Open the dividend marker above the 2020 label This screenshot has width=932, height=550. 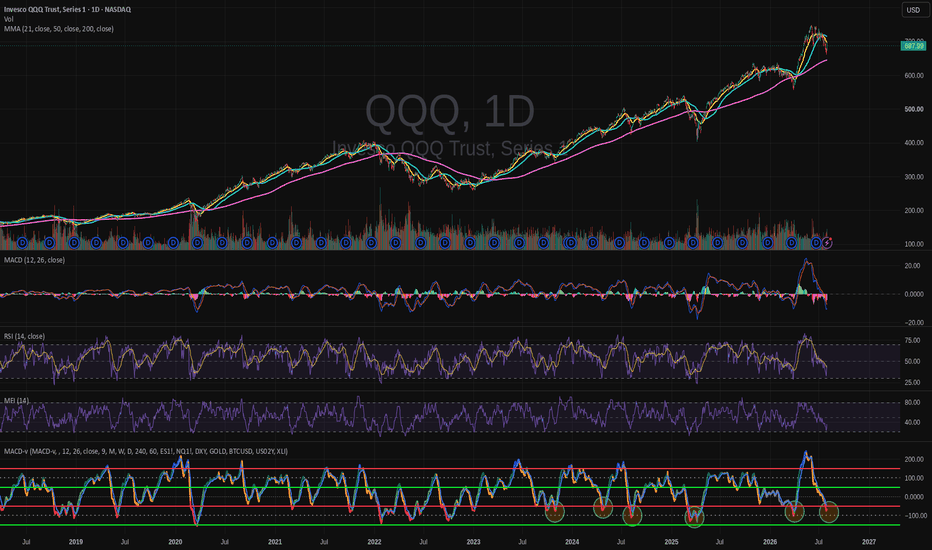tap(173, 243)
